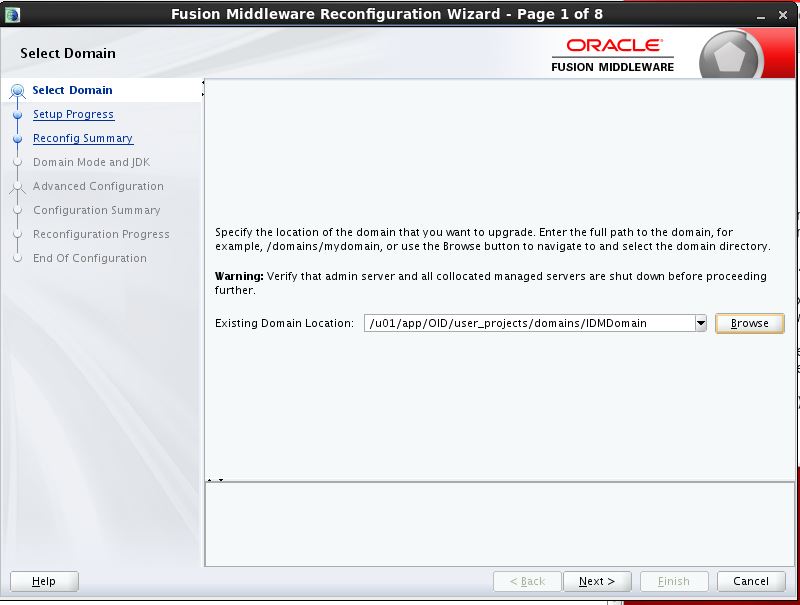Select the Configuration Summary step
Viewport: 800px width, 605px height.
click(97, 210)
